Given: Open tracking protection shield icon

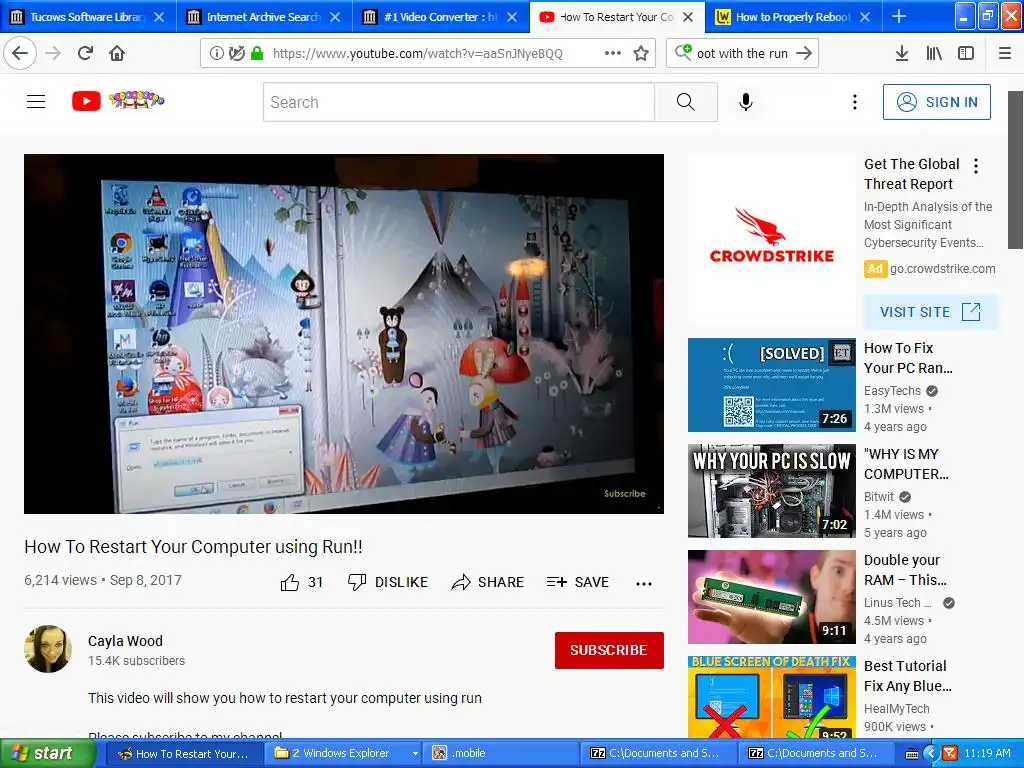Looking at the screenshot, I should click(236, 54).
